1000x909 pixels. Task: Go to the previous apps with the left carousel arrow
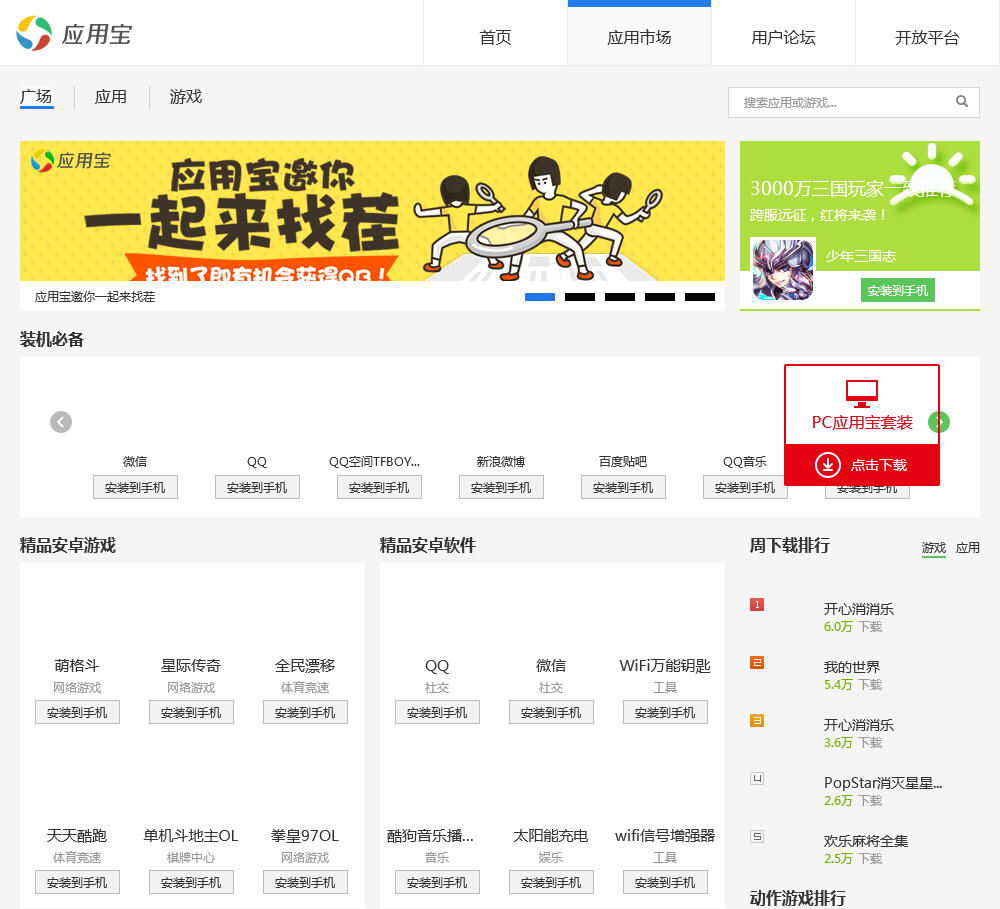pos(61,422)
